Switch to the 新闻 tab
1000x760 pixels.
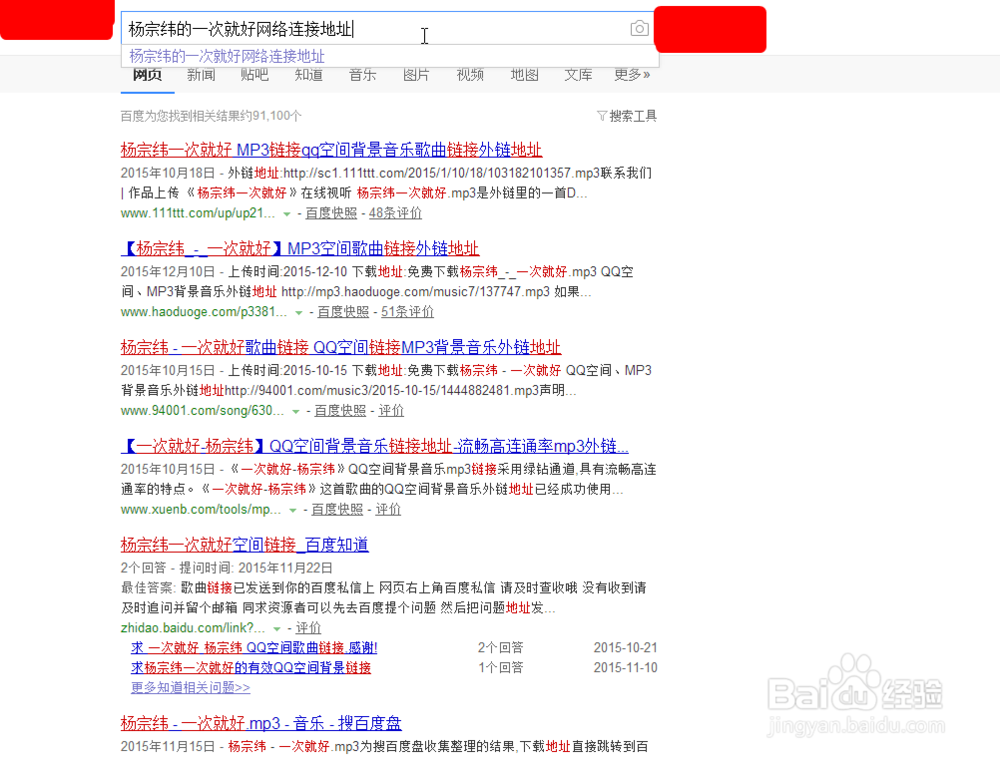[201, 75]
